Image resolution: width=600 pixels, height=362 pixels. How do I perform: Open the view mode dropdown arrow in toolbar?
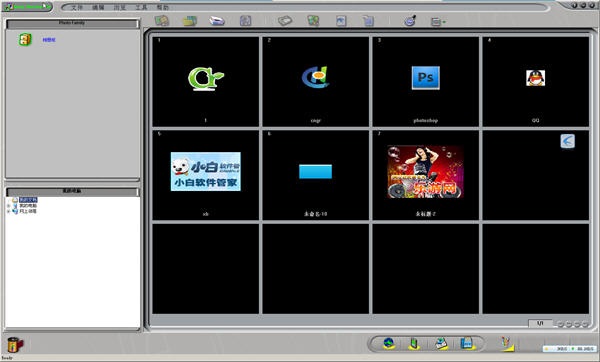444,22
